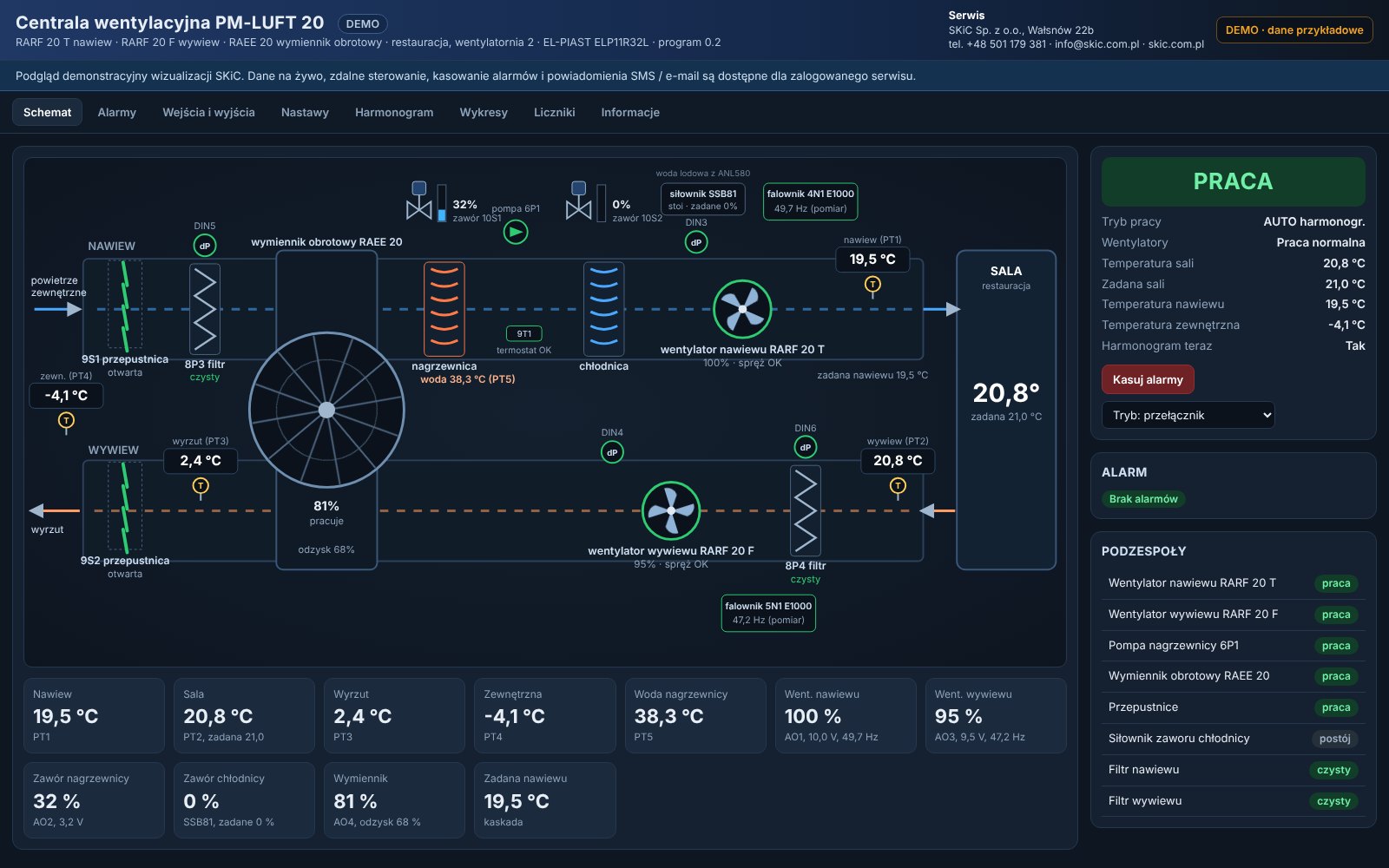Viewport: 1389px width, 868px height.
Task: Click the rotary exchanger wheel graphic
Action: point(326,410)
